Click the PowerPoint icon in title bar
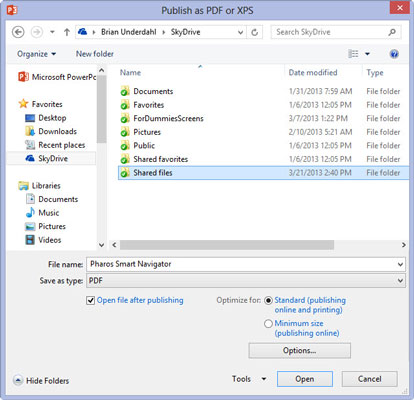Screen dimensions: 414x400 (12, 10)
